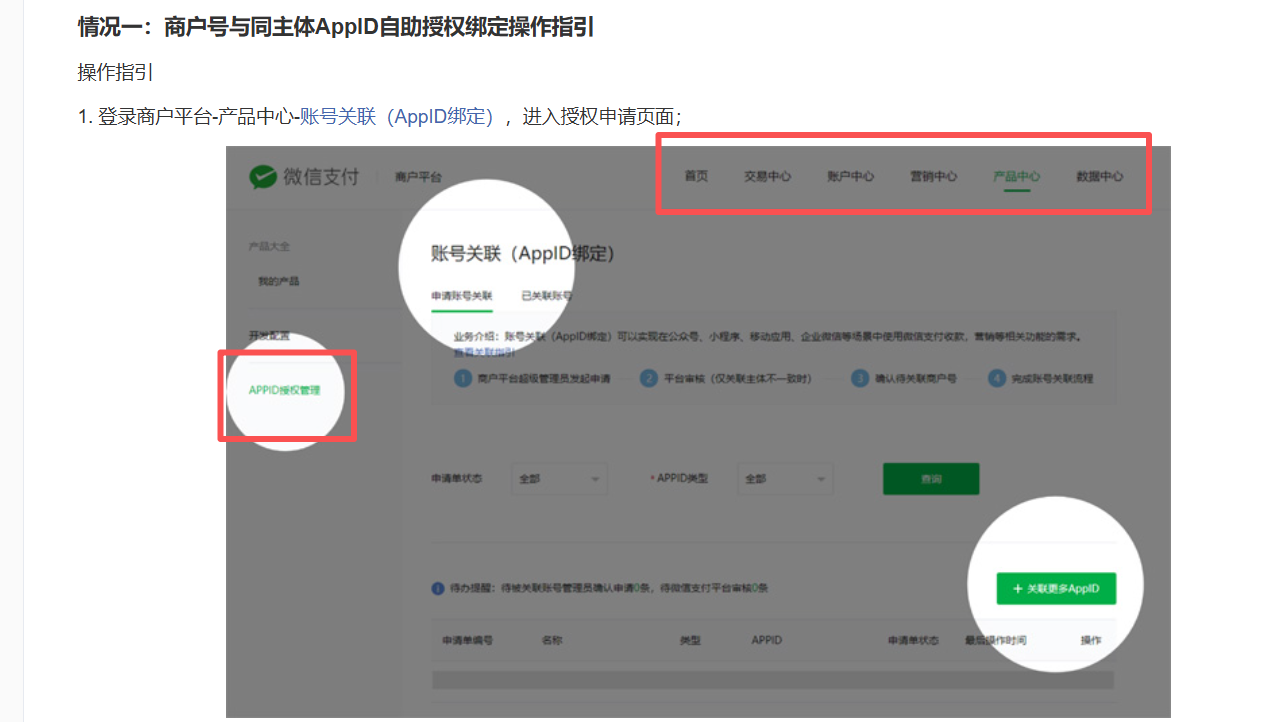Click step 4 circle beside 完成账号关联流程
The width and height of the screenshot is (1284, 722).
click(996, 379)
